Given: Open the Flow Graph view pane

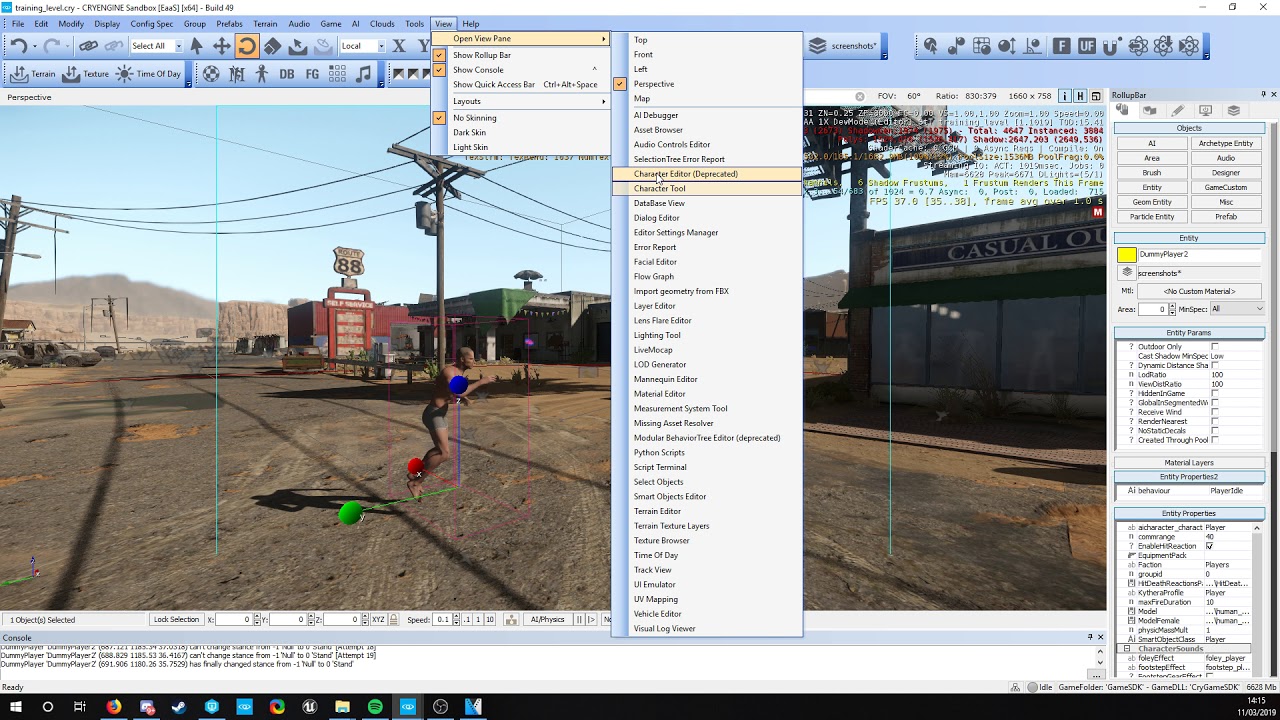Looking at the screenshot, I should click(x=707, y=276).
